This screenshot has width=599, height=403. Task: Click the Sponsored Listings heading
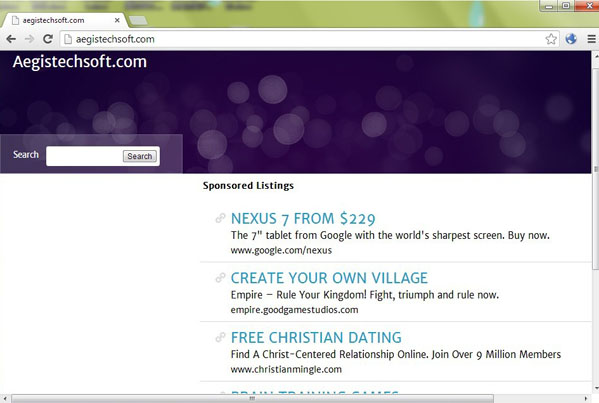[x=248, y=186]
